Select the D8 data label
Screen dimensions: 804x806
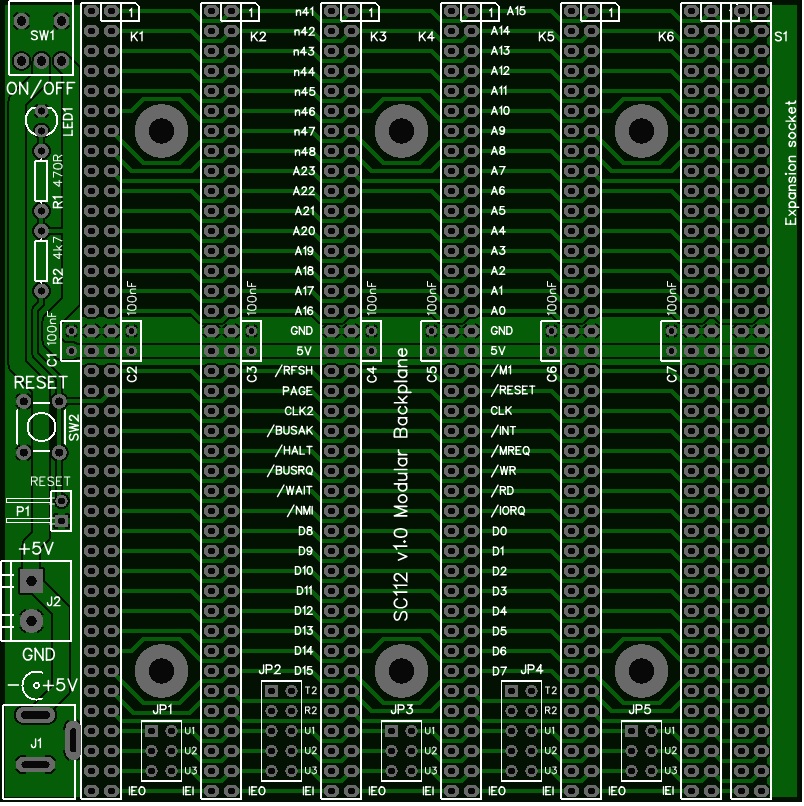(x=305, y=531)
